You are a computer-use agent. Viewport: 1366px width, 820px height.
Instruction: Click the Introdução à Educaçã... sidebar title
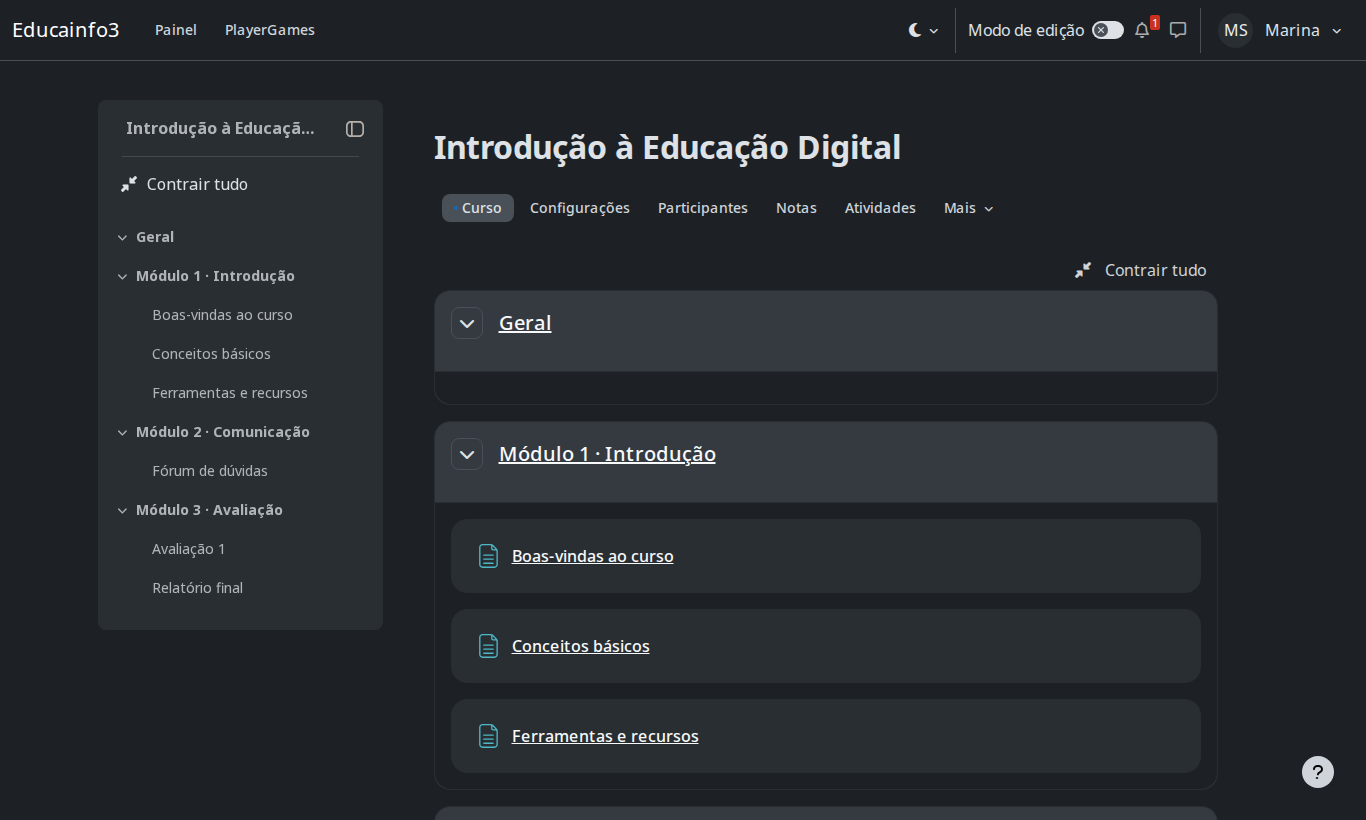tap(220, 128)
